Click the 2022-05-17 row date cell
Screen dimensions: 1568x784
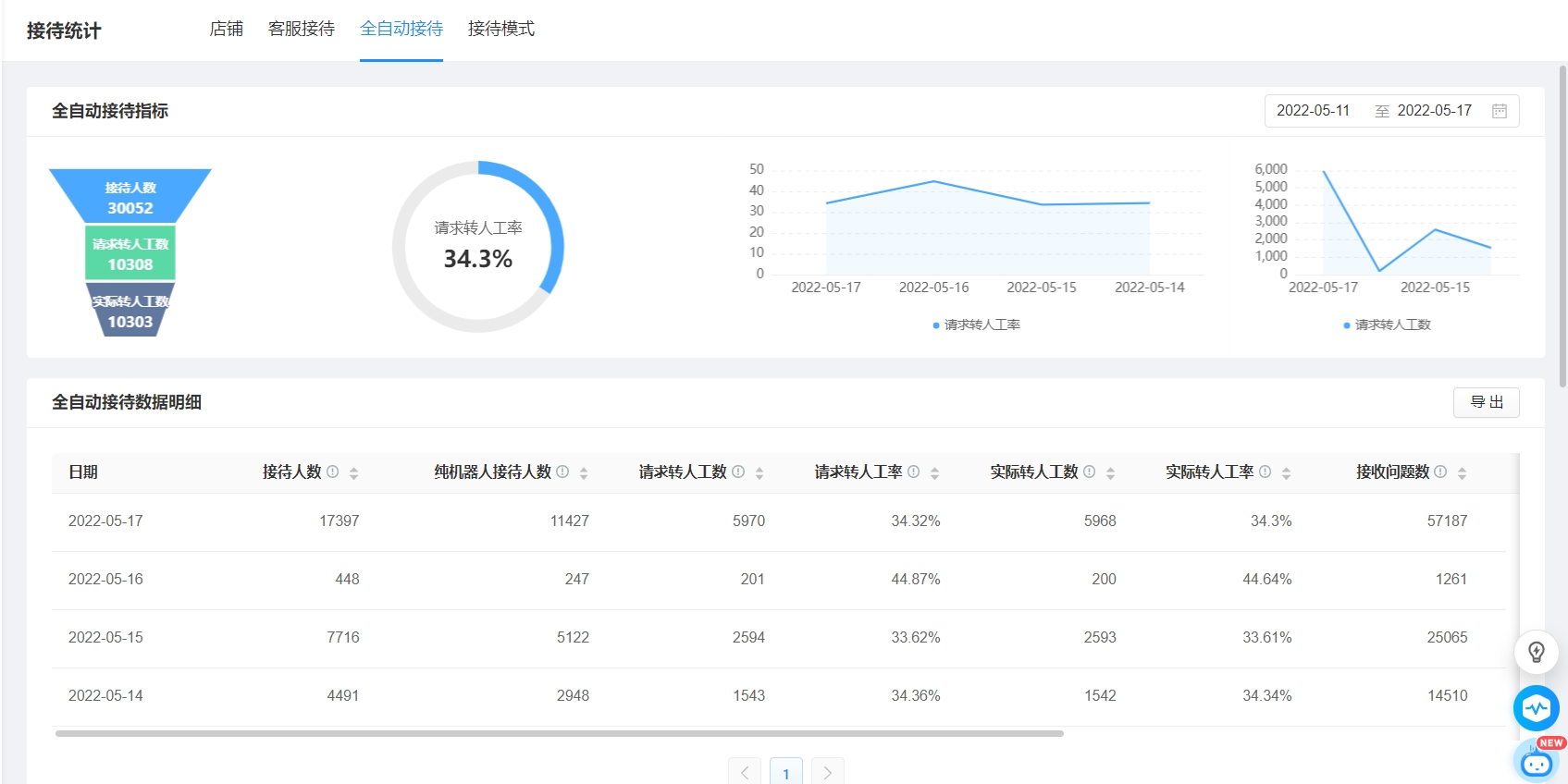point(105,521)
